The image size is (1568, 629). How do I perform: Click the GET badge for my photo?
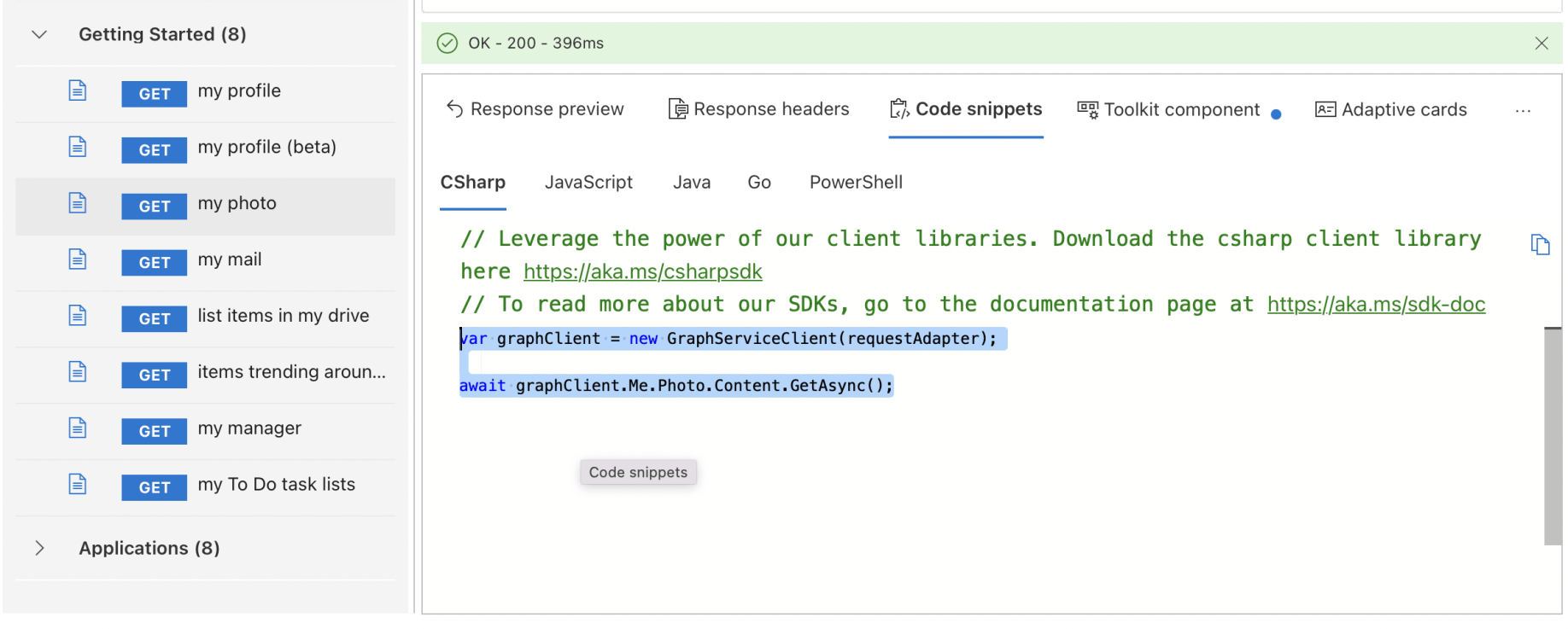pos(154,206)
